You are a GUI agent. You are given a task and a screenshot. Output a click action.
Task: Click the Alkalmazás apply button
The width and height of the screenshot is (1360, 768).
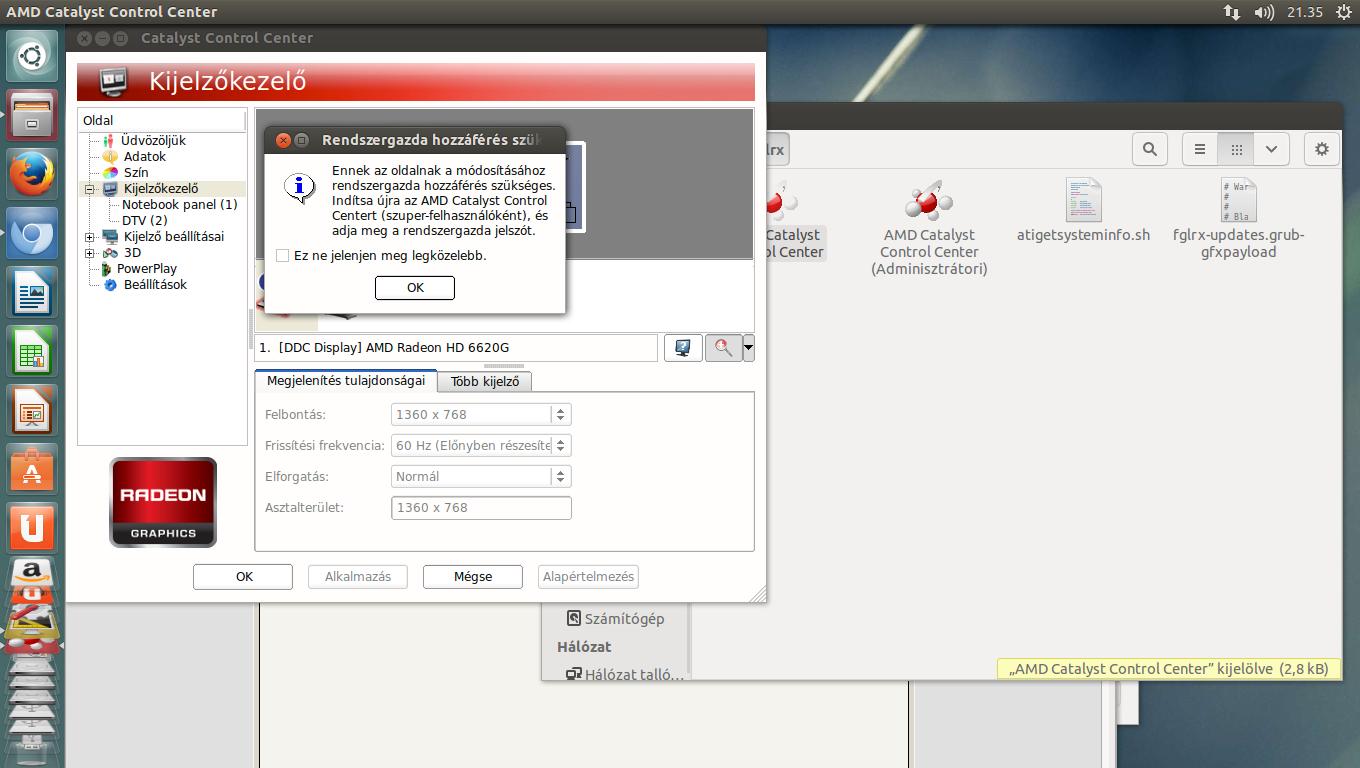[x=358, y=577]
